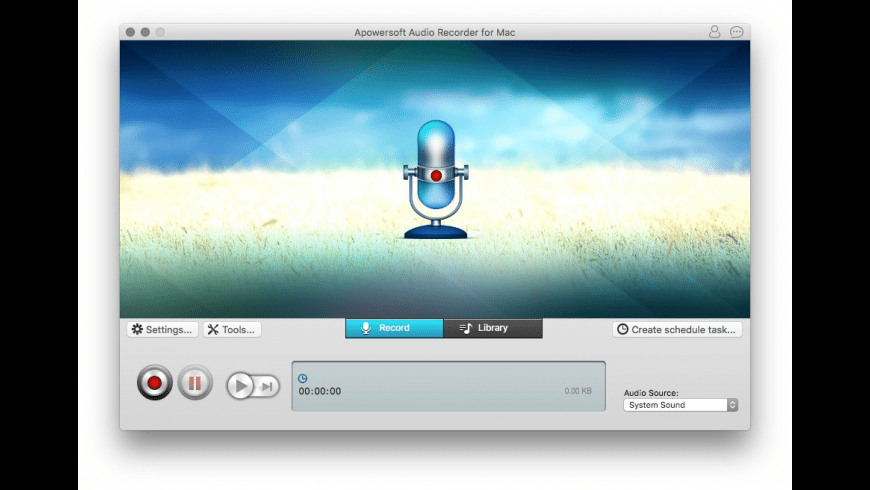This screenshot has height=490, width=870.
Task: Switch to the Library tab
Action: 493,328
